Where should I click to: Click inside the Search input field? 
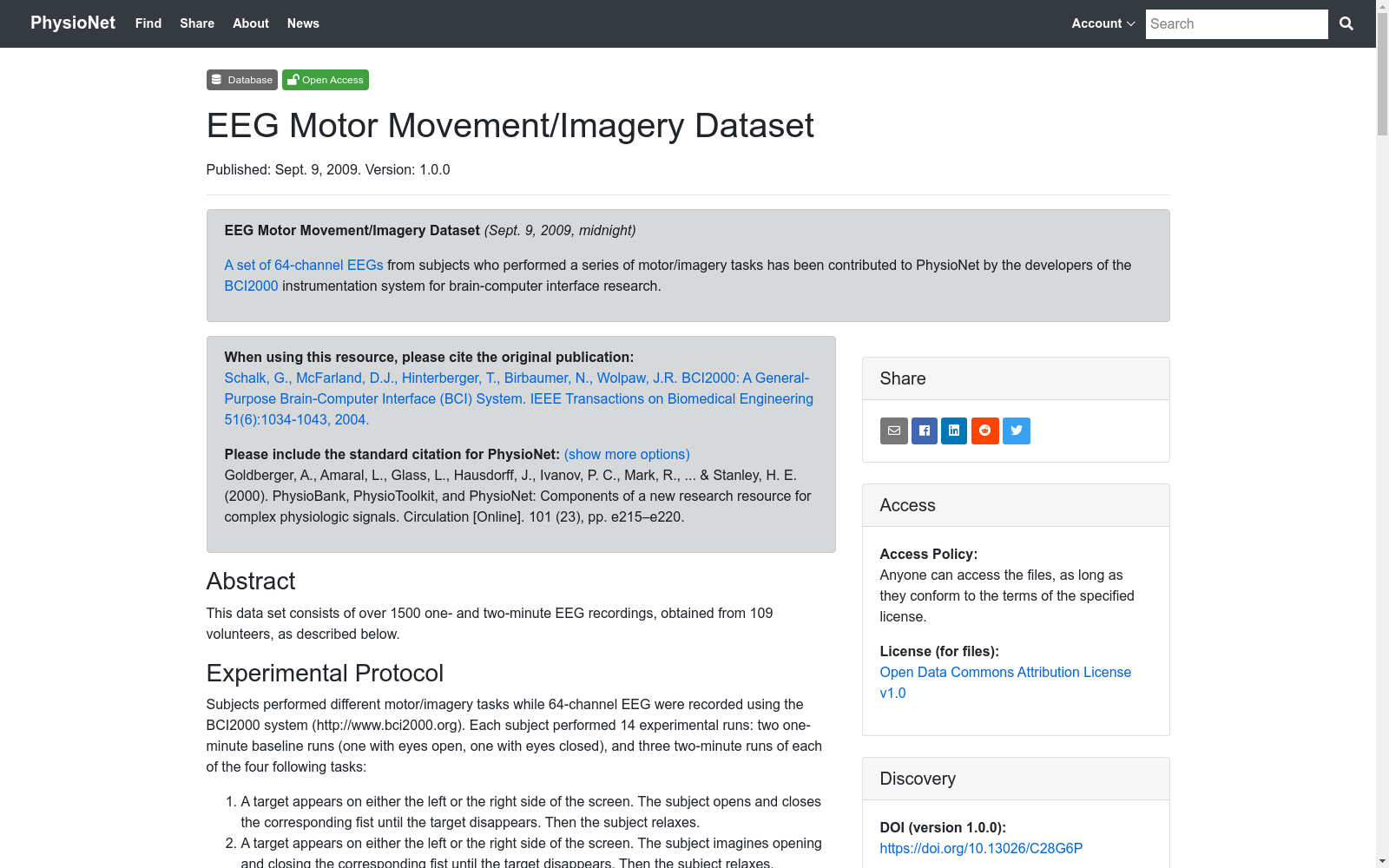click(x=1236, y=23)
